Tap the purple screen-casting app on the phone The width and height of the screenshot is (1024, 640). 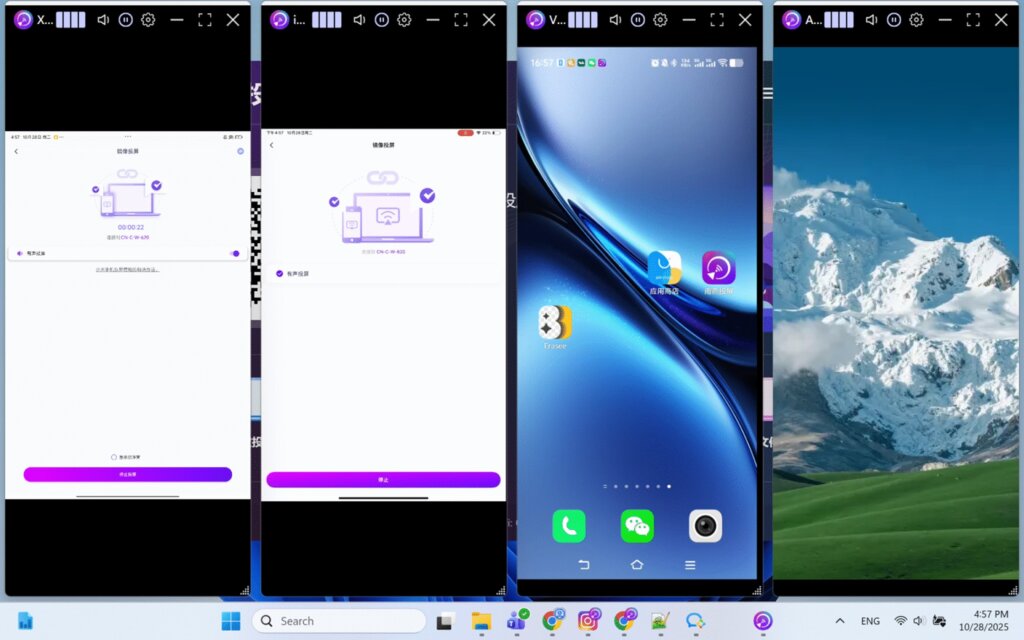(718, 268)
